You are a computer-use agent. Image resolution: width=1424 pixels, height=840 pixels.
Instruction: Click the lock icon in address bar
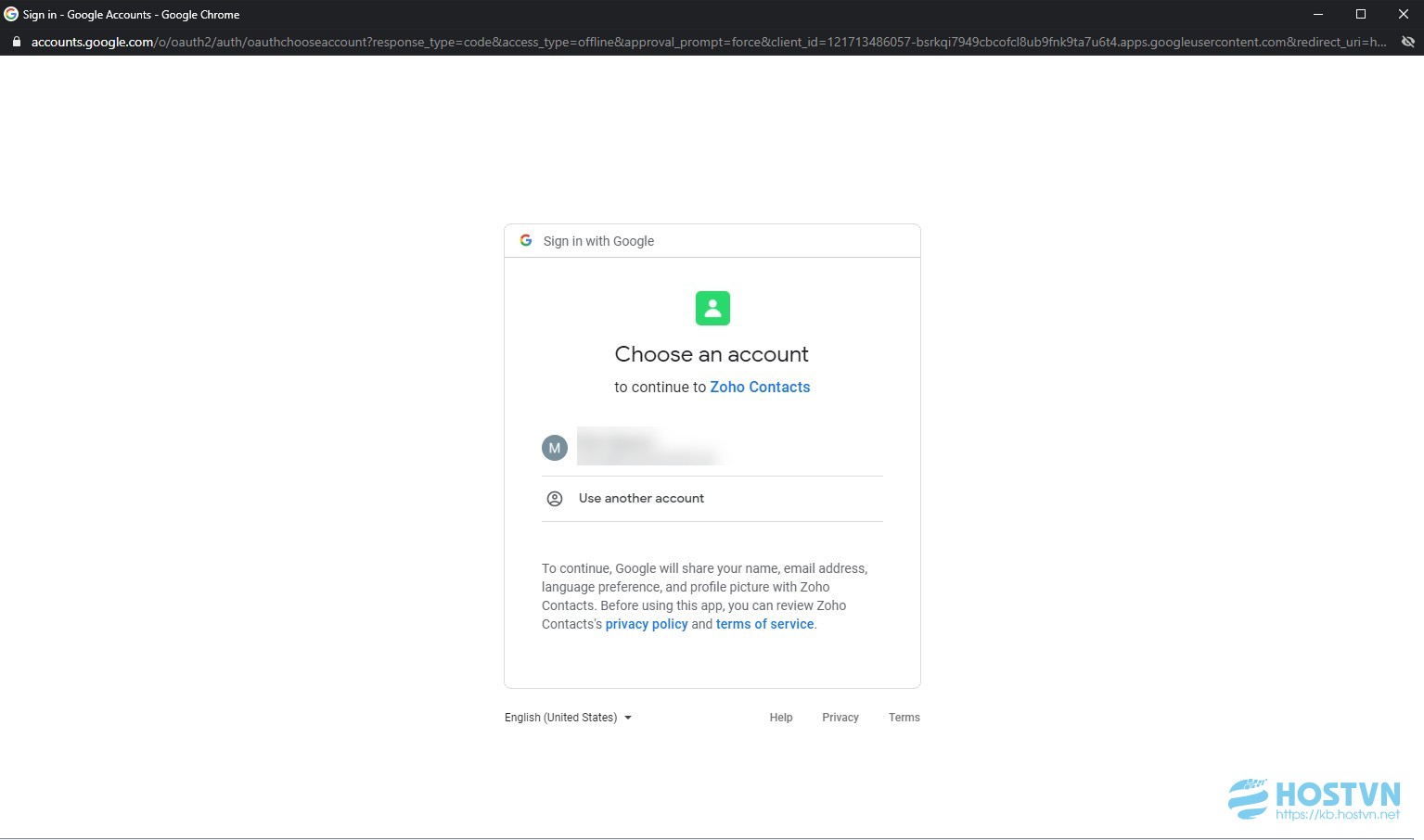click(16, 42)
